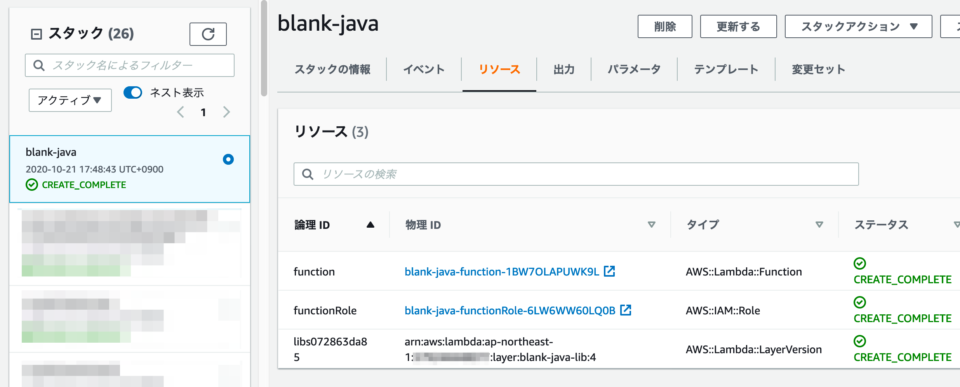Image resolution: width=960 pixels, height=387 pixels.
Task: Click the blank-java stack creation timestamp
Action: [x=94, y=169]
